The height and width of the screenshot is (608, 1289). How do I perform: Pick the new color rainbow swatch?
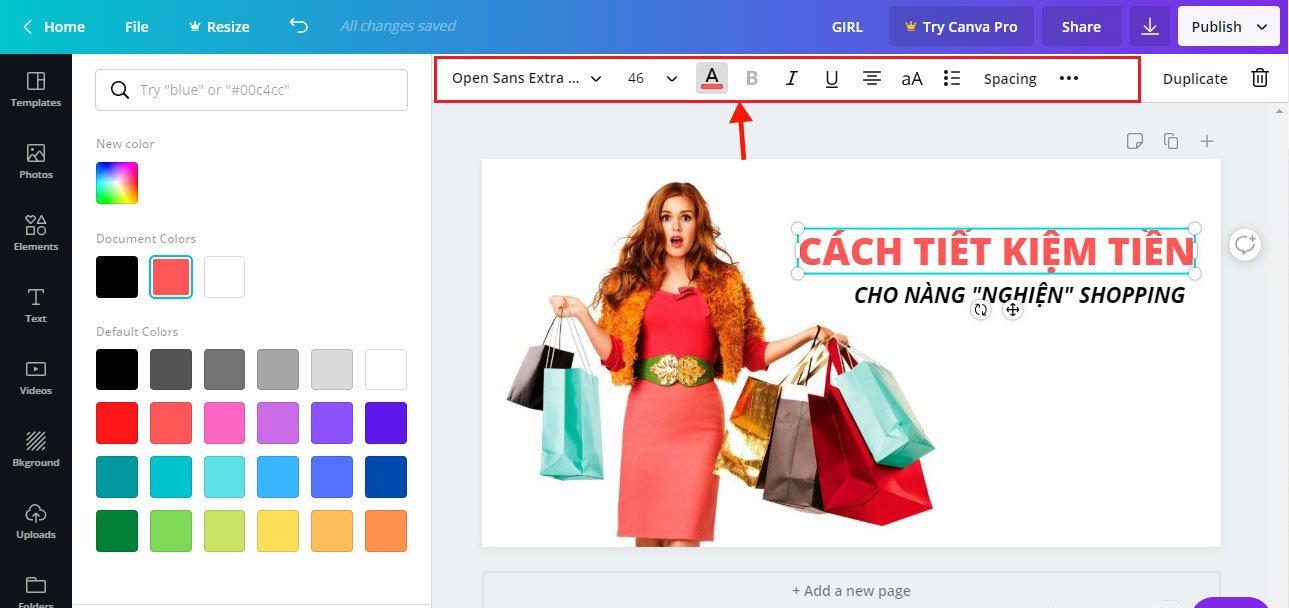click(117, 183)
